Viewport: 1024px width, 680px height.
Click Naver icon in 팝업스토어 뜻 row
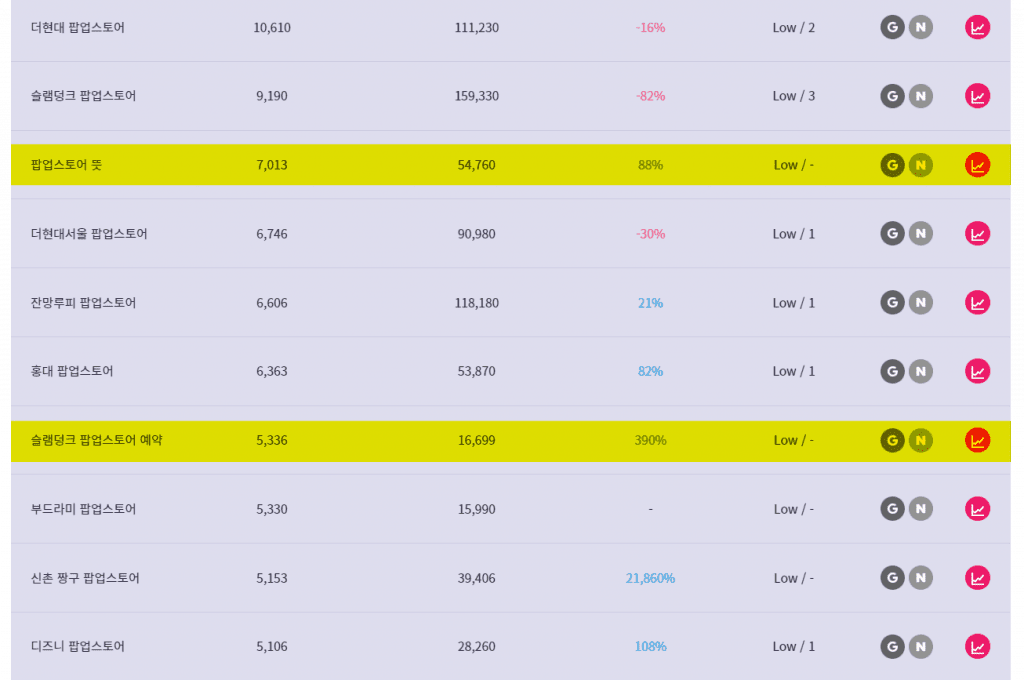(x=921, y=165)
